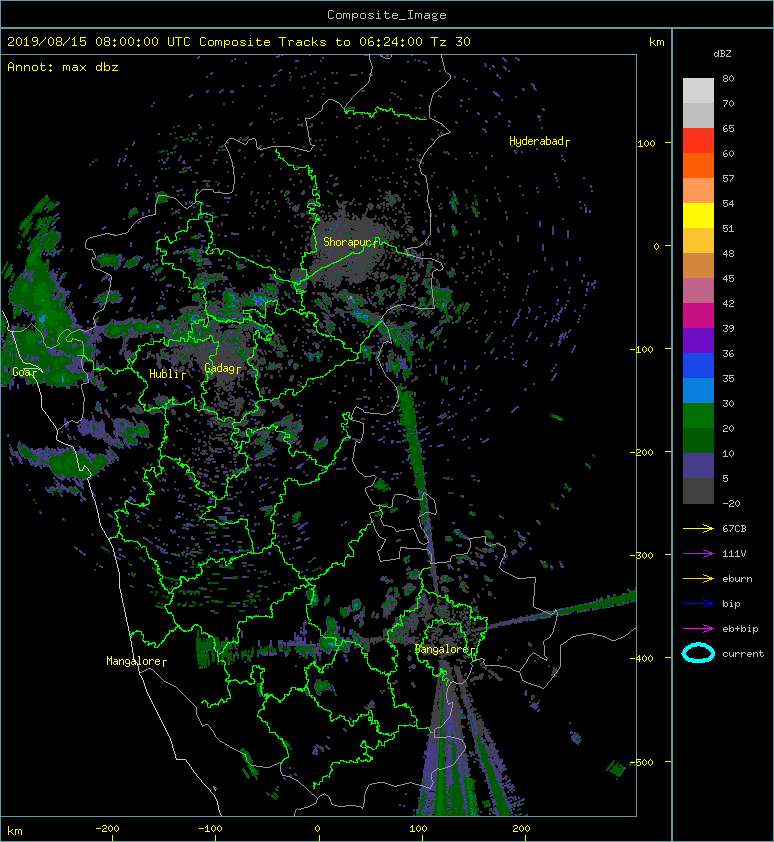Click the 200 km horizontal axis tick
Screen dimensions: 774x842
(x=521, y=829)
